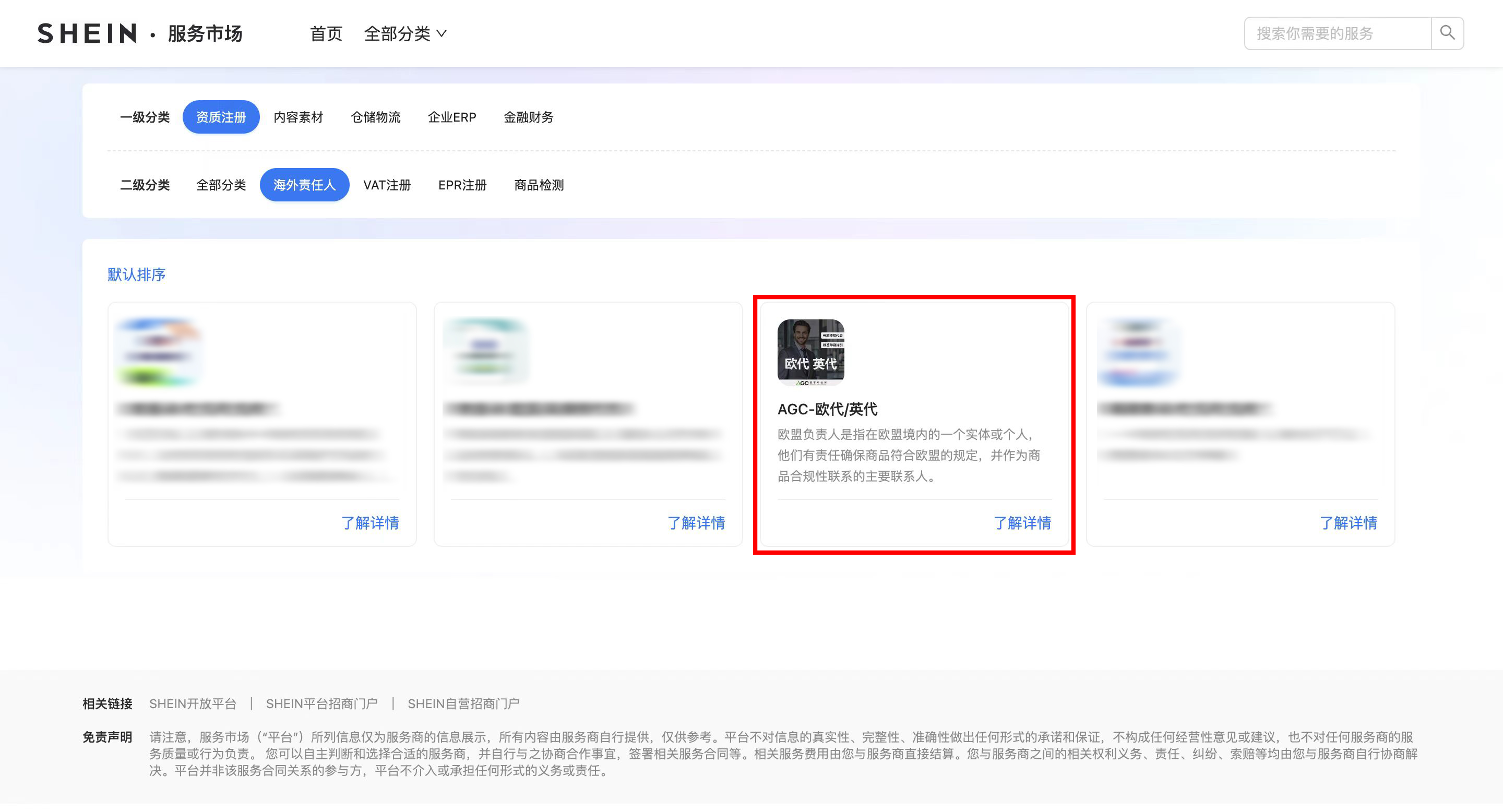Choose the 金融财务 category
1503x812 pixels.
[528, 117]
